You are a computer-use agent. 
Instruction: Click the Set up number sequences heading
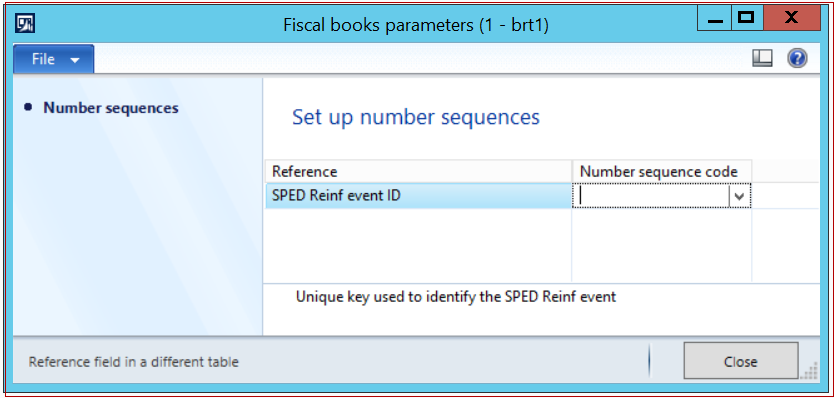tap(416, 117)
